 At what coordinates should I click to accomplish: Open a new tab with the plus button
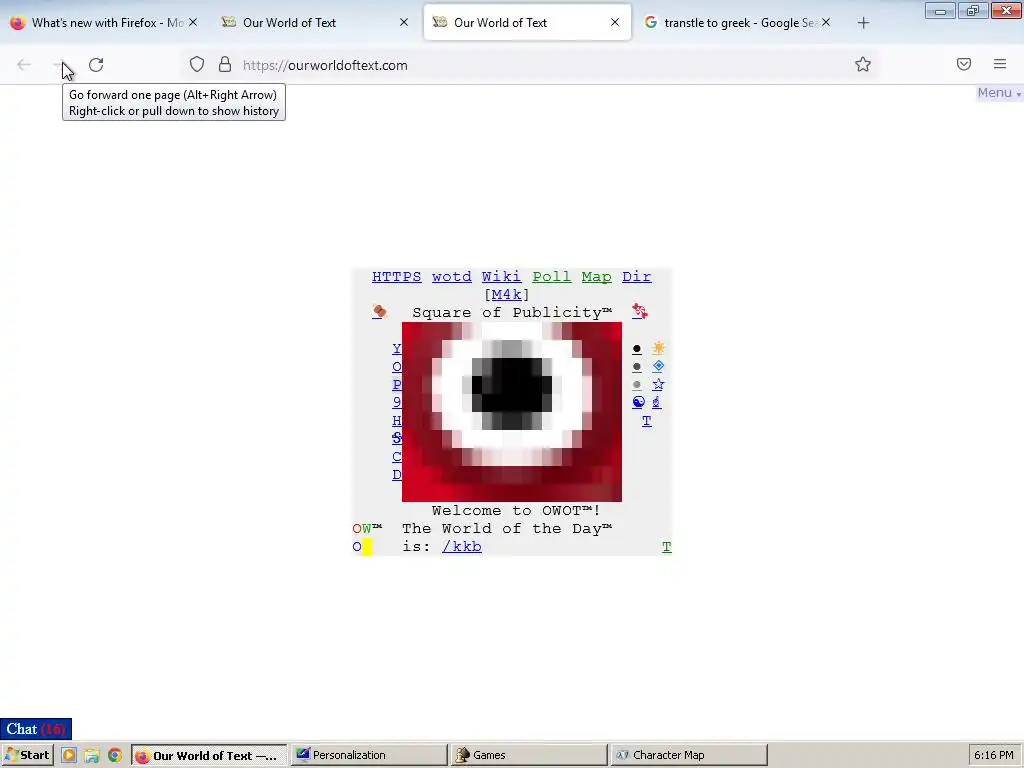[863, 23]
